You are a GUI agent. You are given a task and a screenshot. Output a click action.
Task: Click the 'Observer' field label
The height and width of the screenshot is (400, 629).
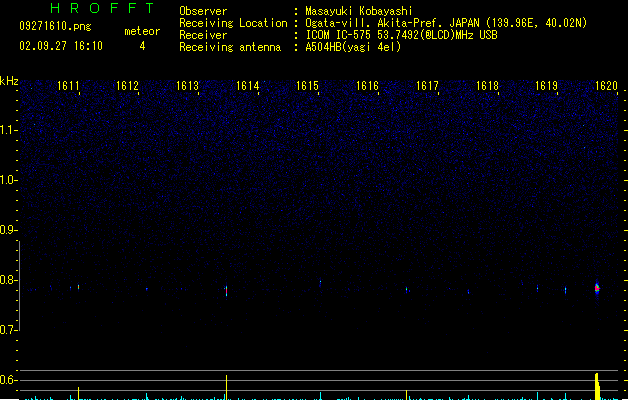[203, 11]
